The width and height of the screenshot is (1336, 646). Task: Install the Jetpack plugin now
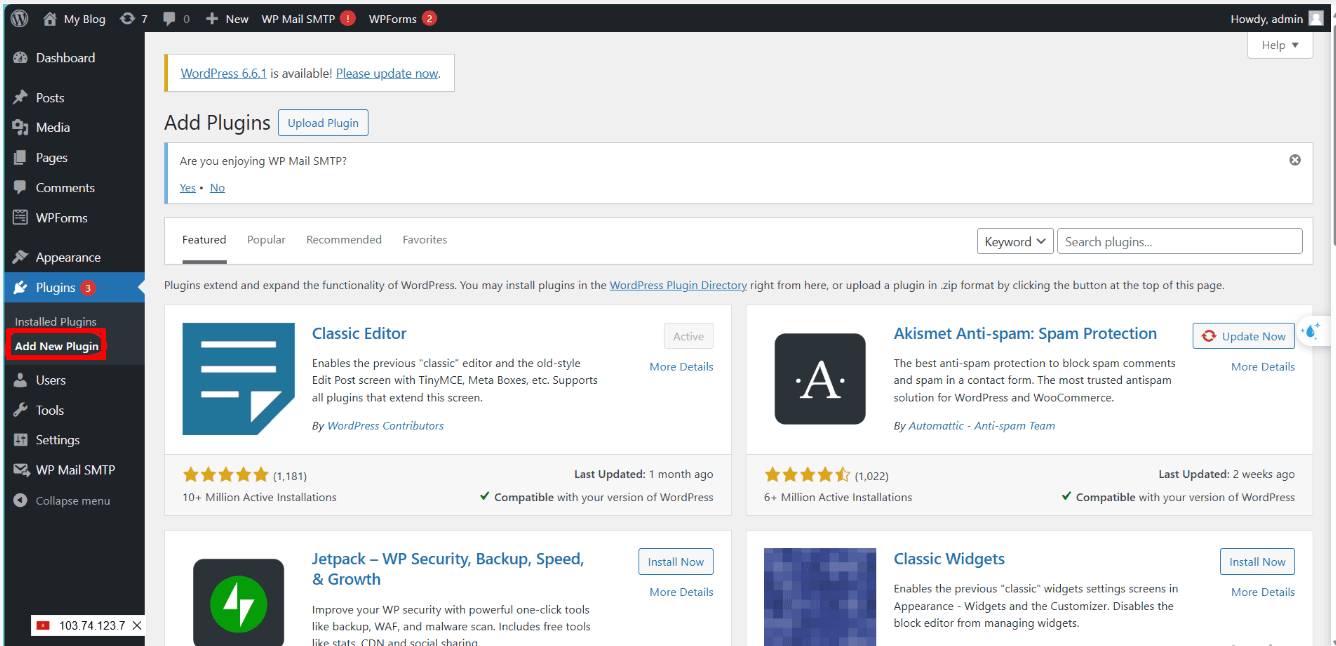tap(676, 562)
